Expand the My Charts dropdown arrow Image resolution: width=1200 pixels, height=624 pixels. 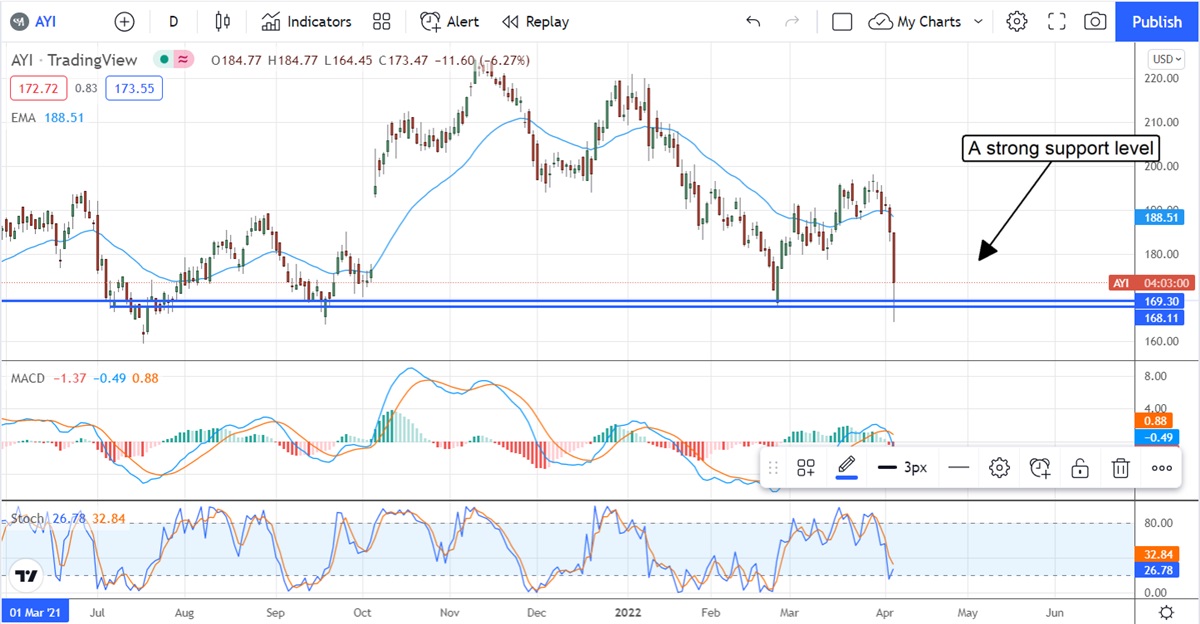point(978,21)
